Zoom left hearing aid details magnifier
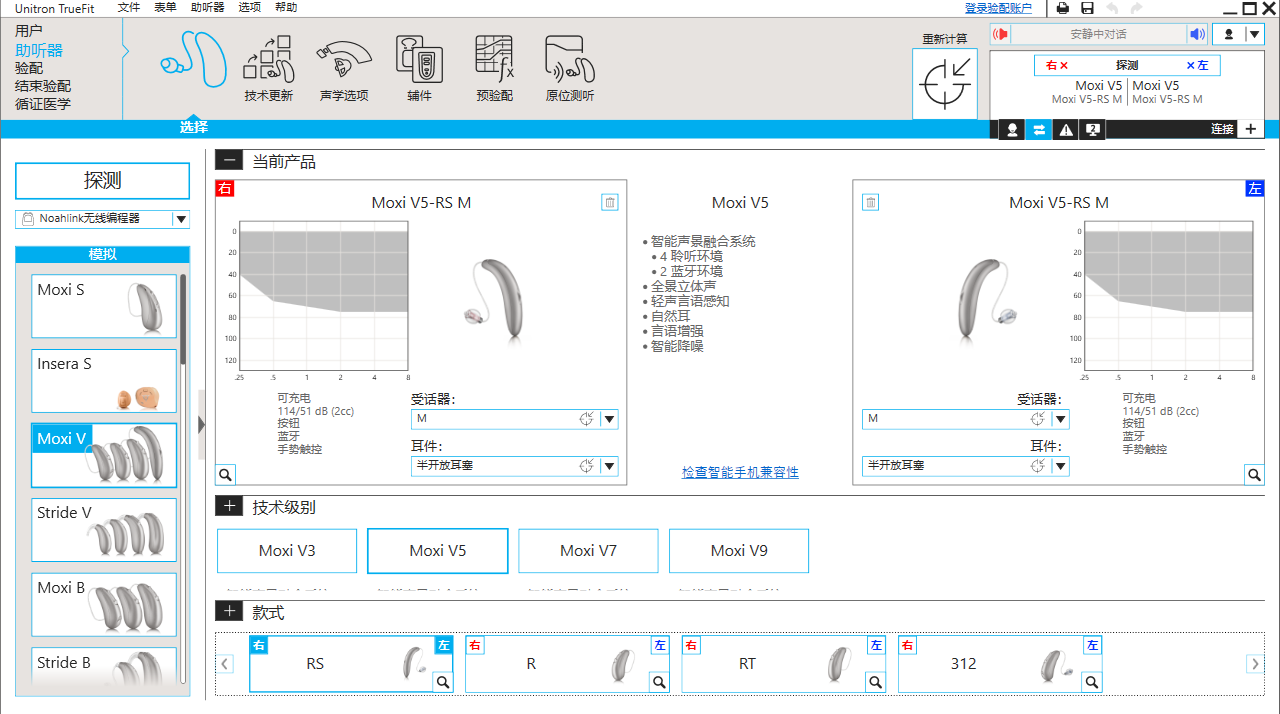Image resolution: width=1280 pixels, height=714 pixels. 1254,475
